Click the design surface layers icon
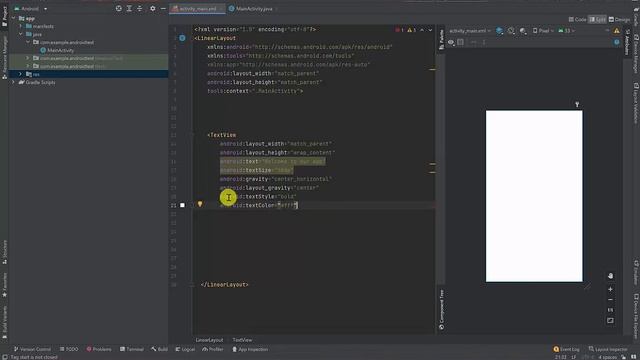The height and width of the screenshot is (360, 640). pyautogui.click(x=499, y=31)
